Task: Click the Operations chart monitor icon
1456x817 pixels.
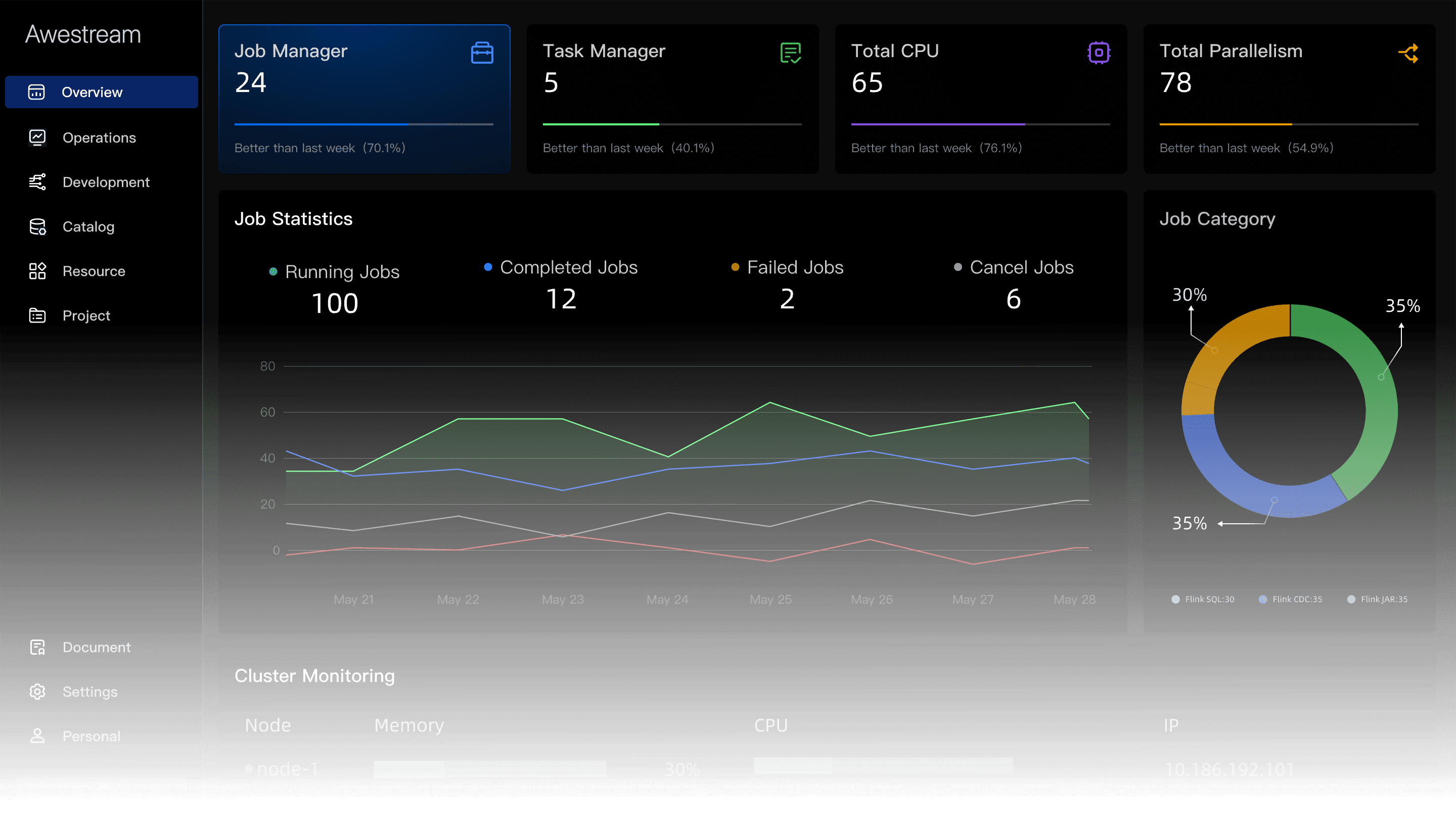Action: pos(37,138)
